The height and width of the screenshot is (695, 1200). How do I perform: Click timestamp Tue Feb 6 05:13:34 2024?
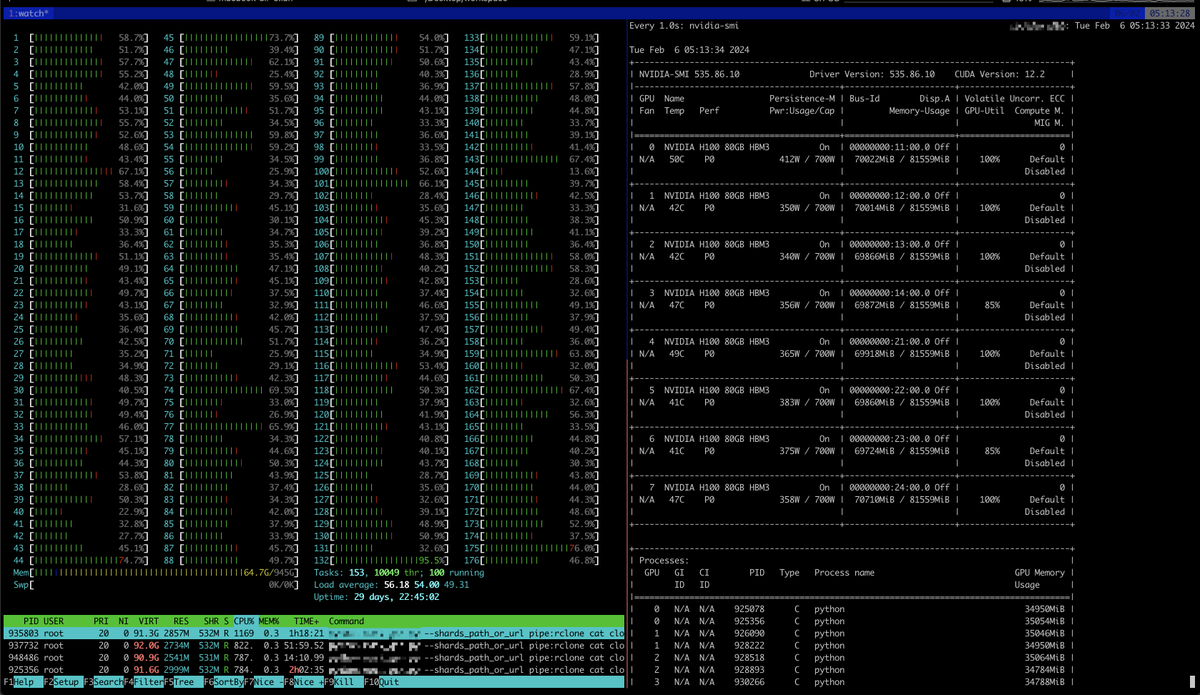coord(689,50)
